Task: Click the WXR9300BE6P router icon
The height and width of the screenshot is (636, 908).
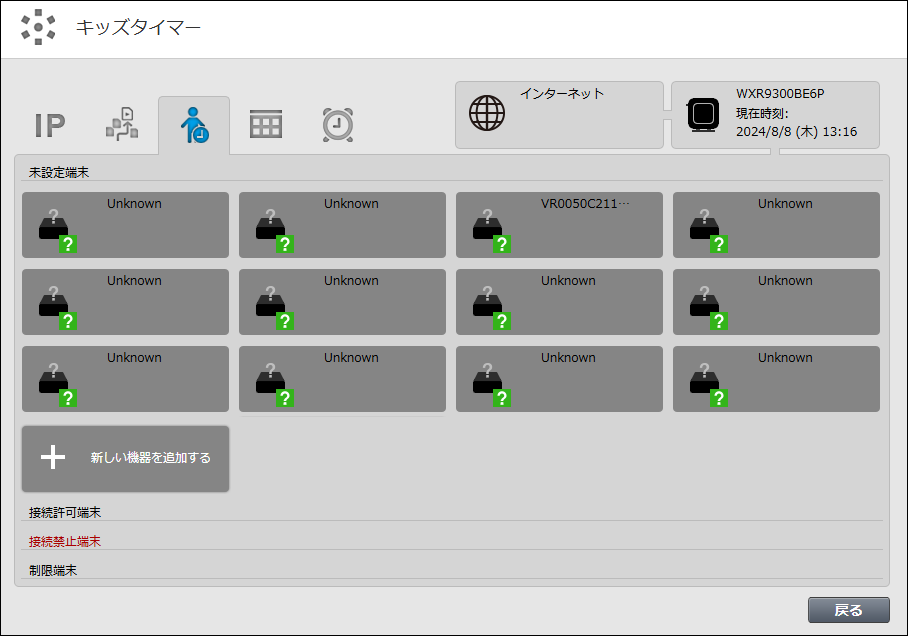Action: 704,114
